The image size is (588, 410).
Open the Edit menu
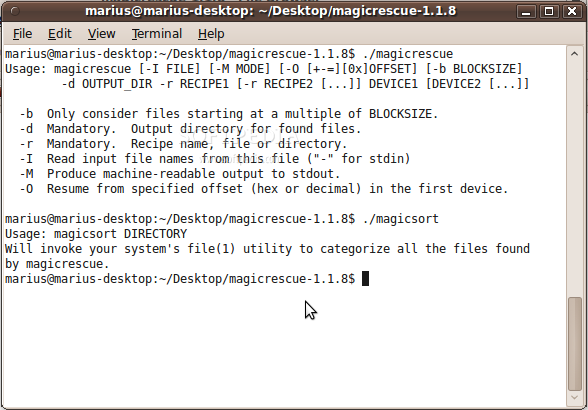coord(59,34)
